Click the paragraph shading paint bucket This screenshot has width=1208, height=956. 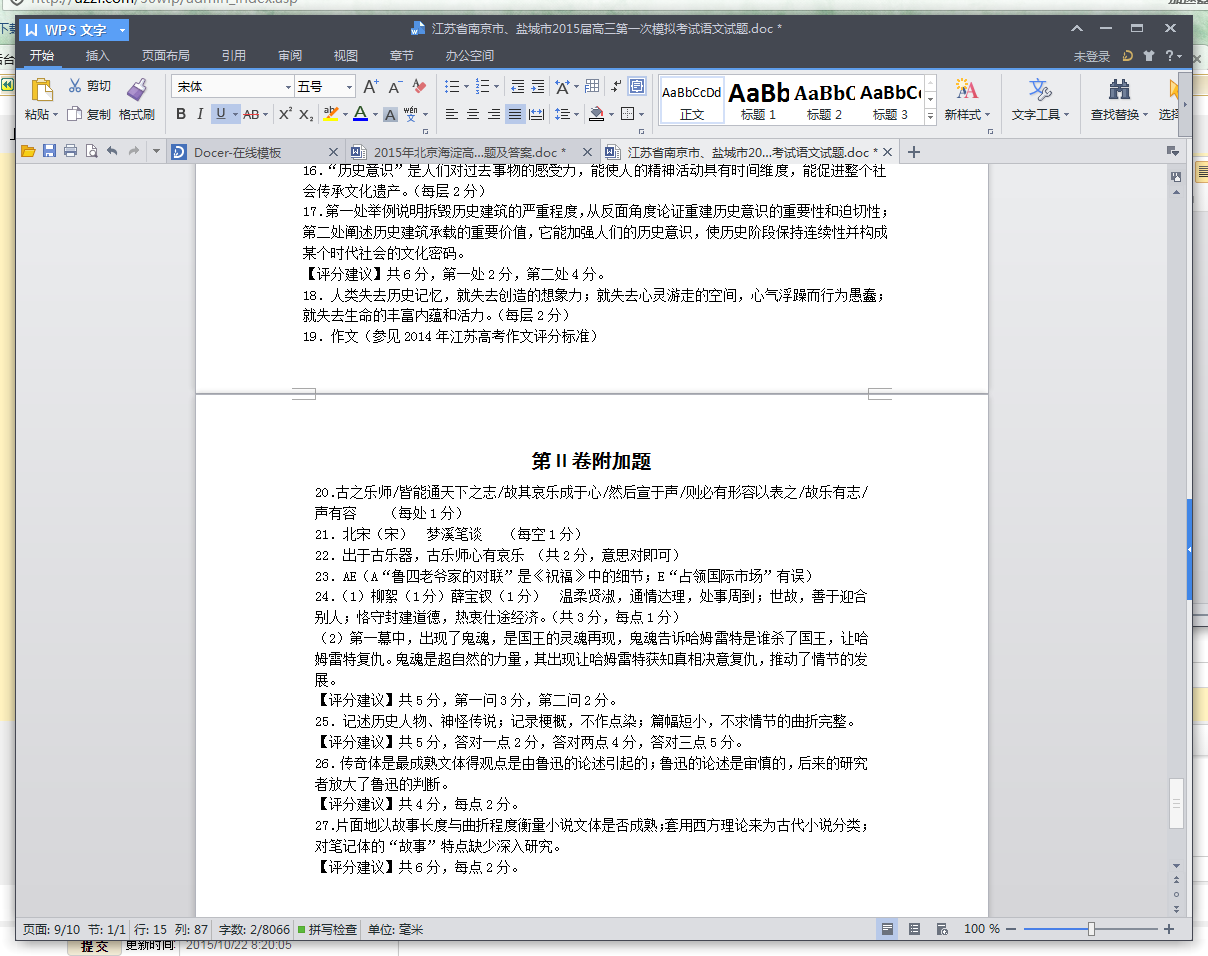[x=596, y=114]
